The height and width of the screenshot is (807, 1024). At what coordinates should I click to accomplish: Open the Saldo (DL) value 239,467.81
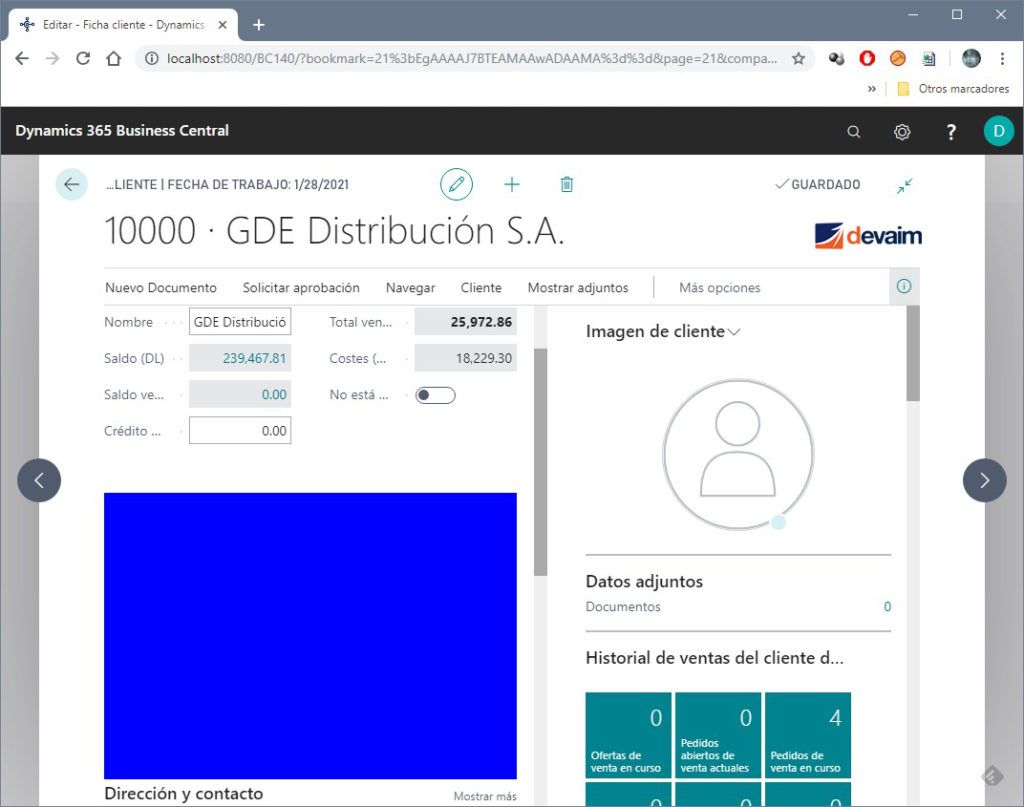(x=254, y=358)
